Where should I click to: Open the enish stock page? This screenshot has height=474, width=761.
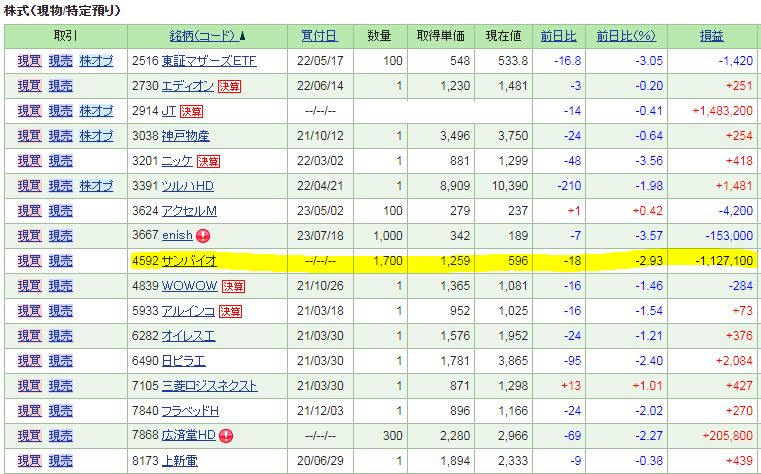tap(177, 235)
